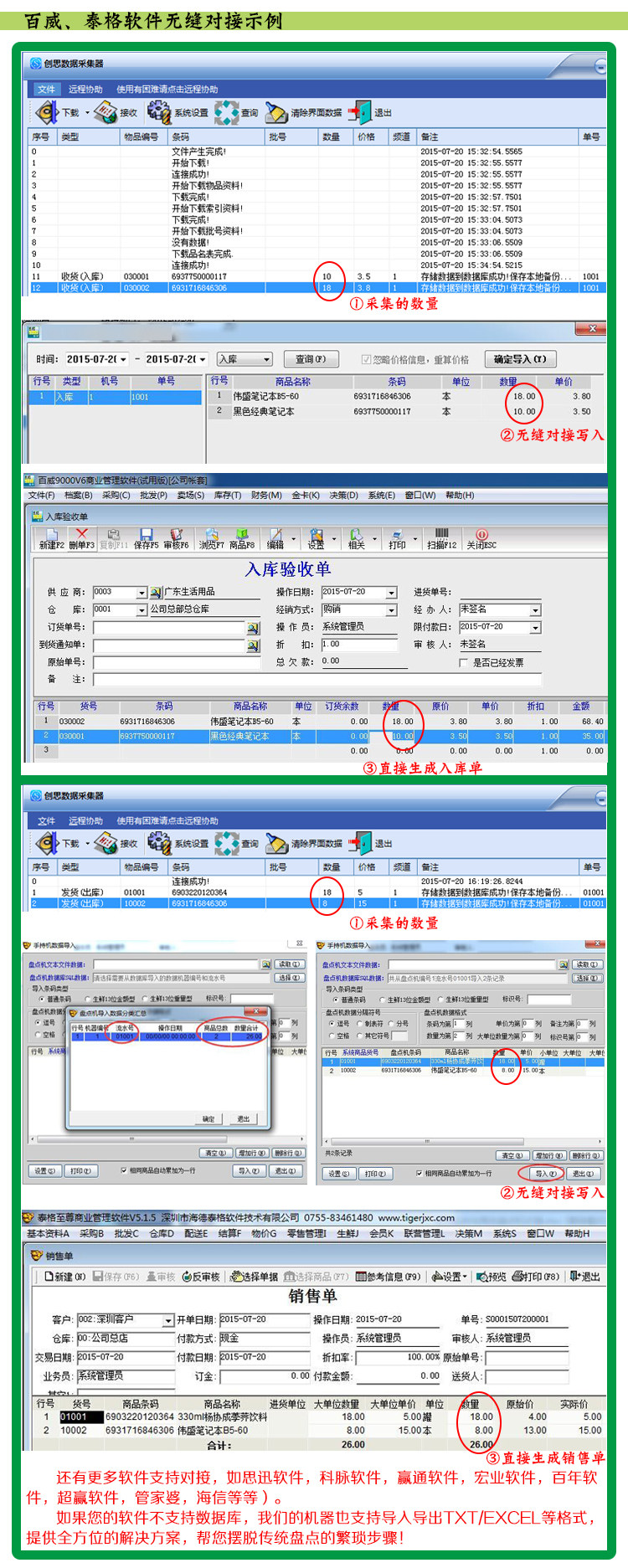This screenshot has height=1568, width=628.
Task: Open 限付款日 date dropdown
Action: tap(536, 627)
